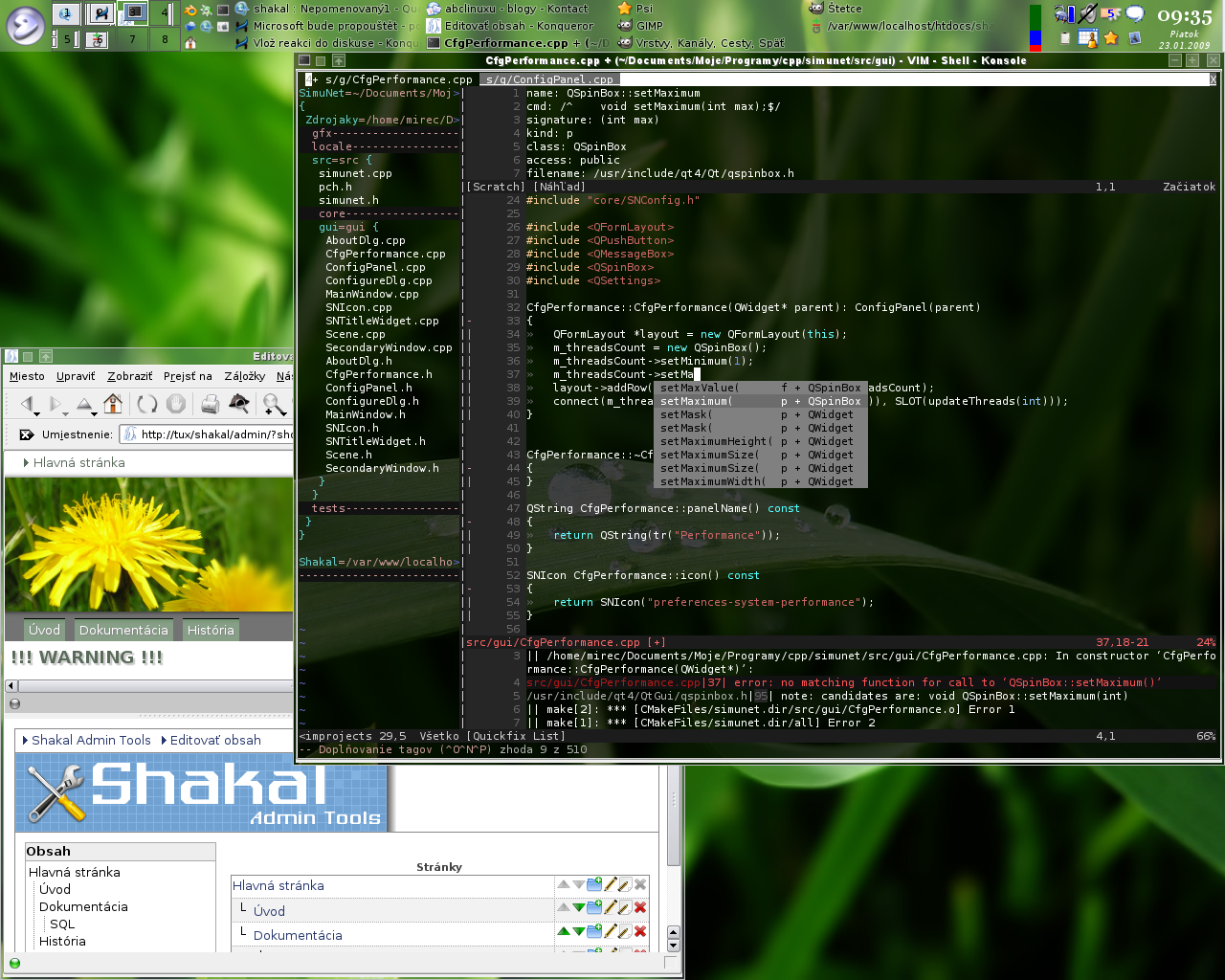The width and height of the screenshot is (1225, 980).
Task: Click the Back arrow in Konqueror toolbar
Action: click(28, 404)
